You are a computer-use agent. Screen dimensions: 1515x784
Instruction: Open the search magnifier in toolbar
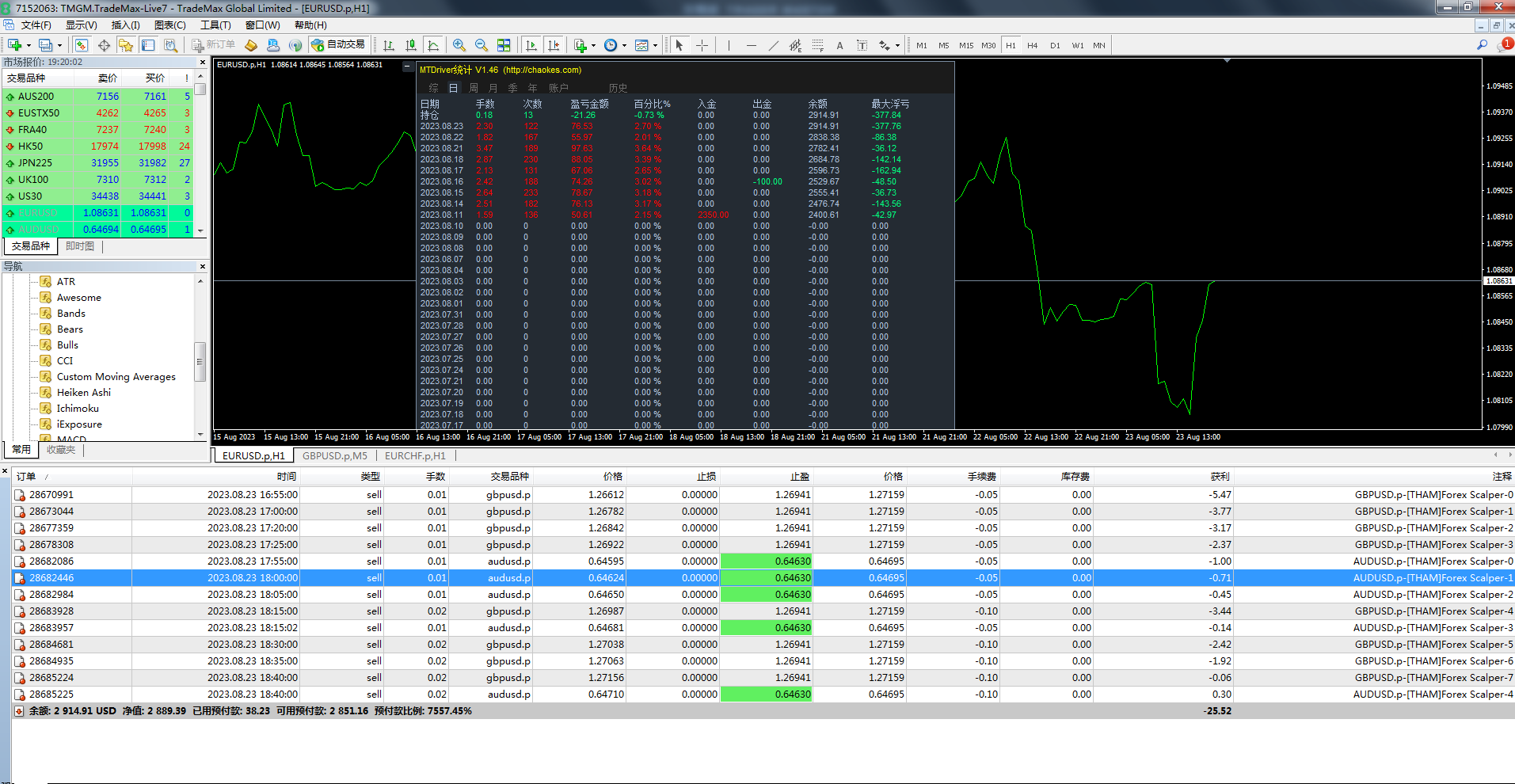[x=1482, y=45]
